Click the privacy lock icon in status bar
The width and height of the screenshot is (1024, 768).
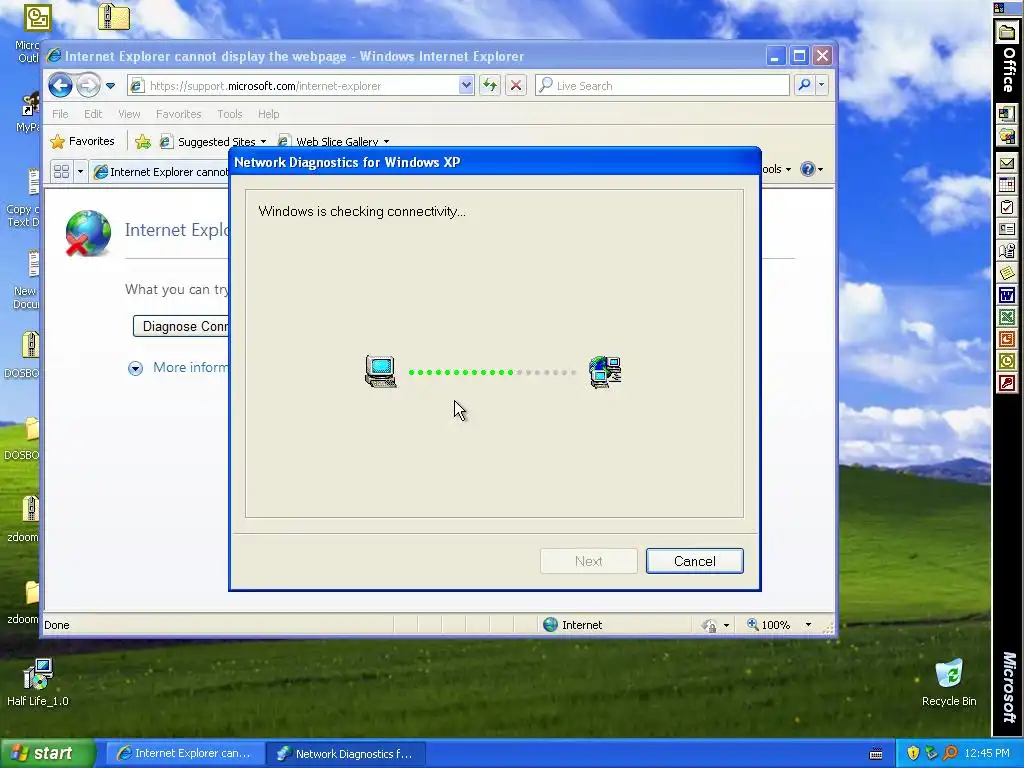pos(709,626)
